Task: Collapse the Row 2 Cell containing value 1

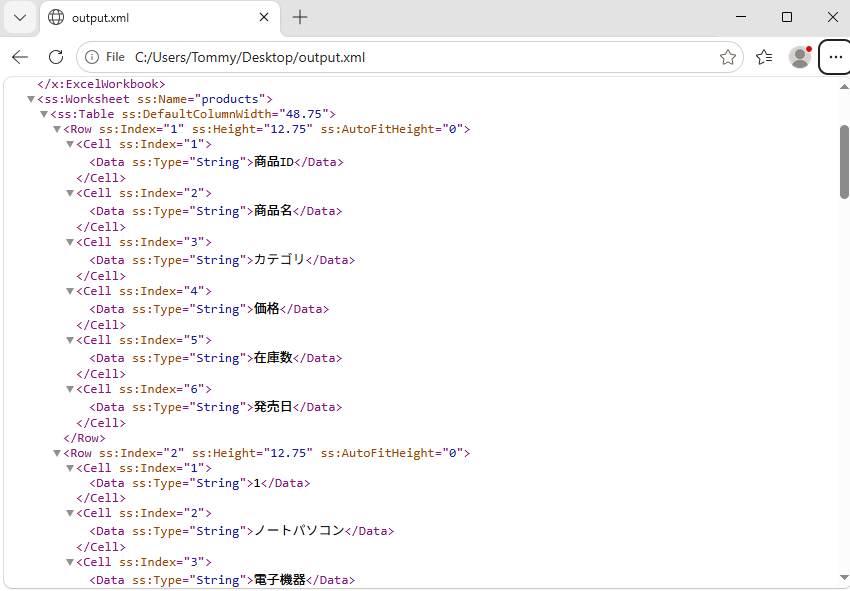Action: click(70, 468)
